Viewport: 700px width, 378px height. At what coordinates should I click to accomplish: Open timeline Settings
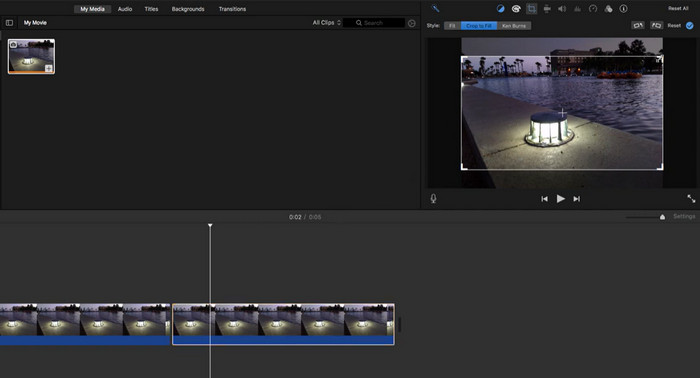[684, 216]
